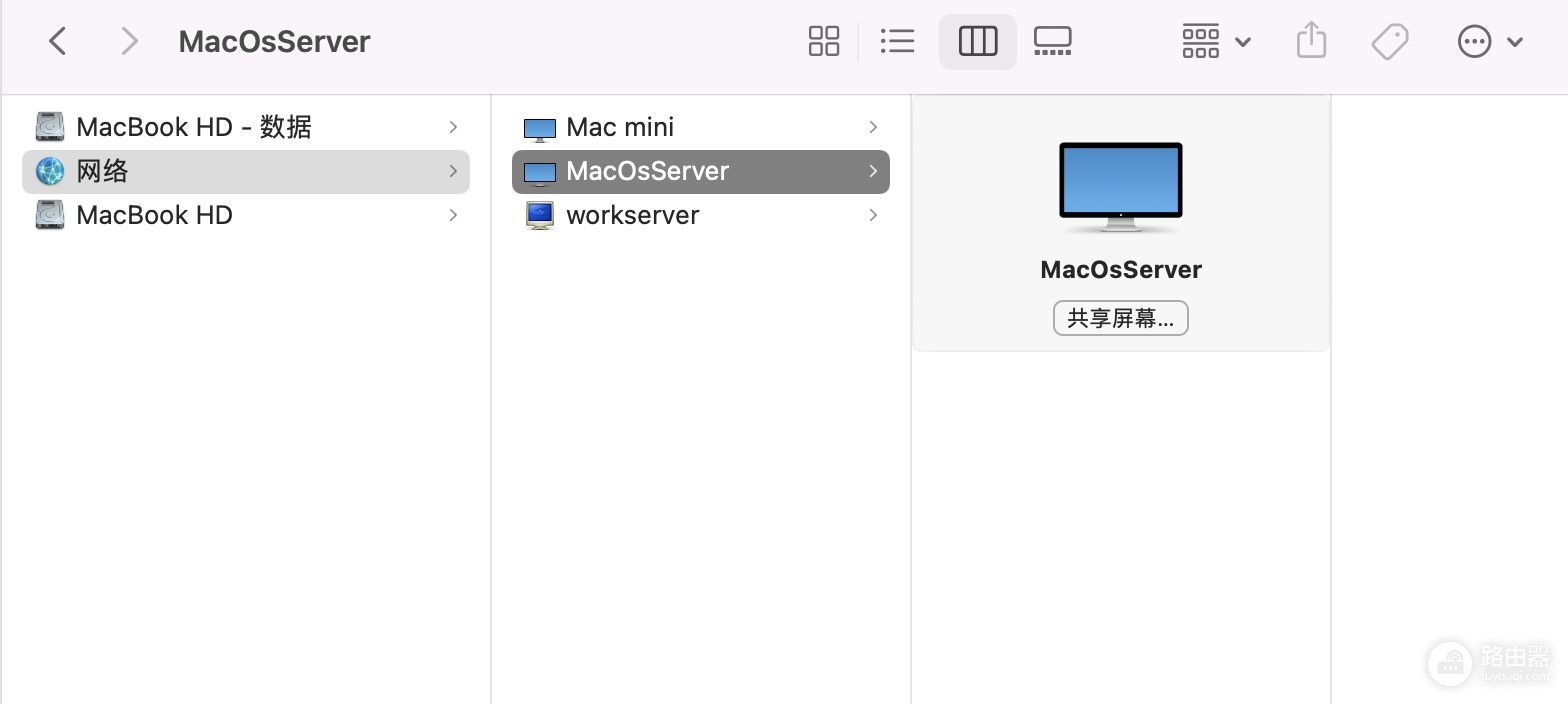Open the group-by options dropdown
This screenshot has width=1568, height=704.
coord(1216,41)
